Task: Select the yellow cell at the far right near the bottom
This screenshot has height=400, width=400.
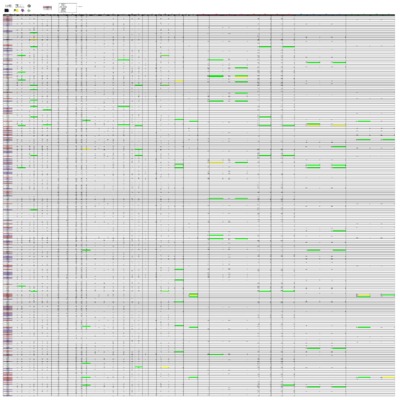Action: 388,377
